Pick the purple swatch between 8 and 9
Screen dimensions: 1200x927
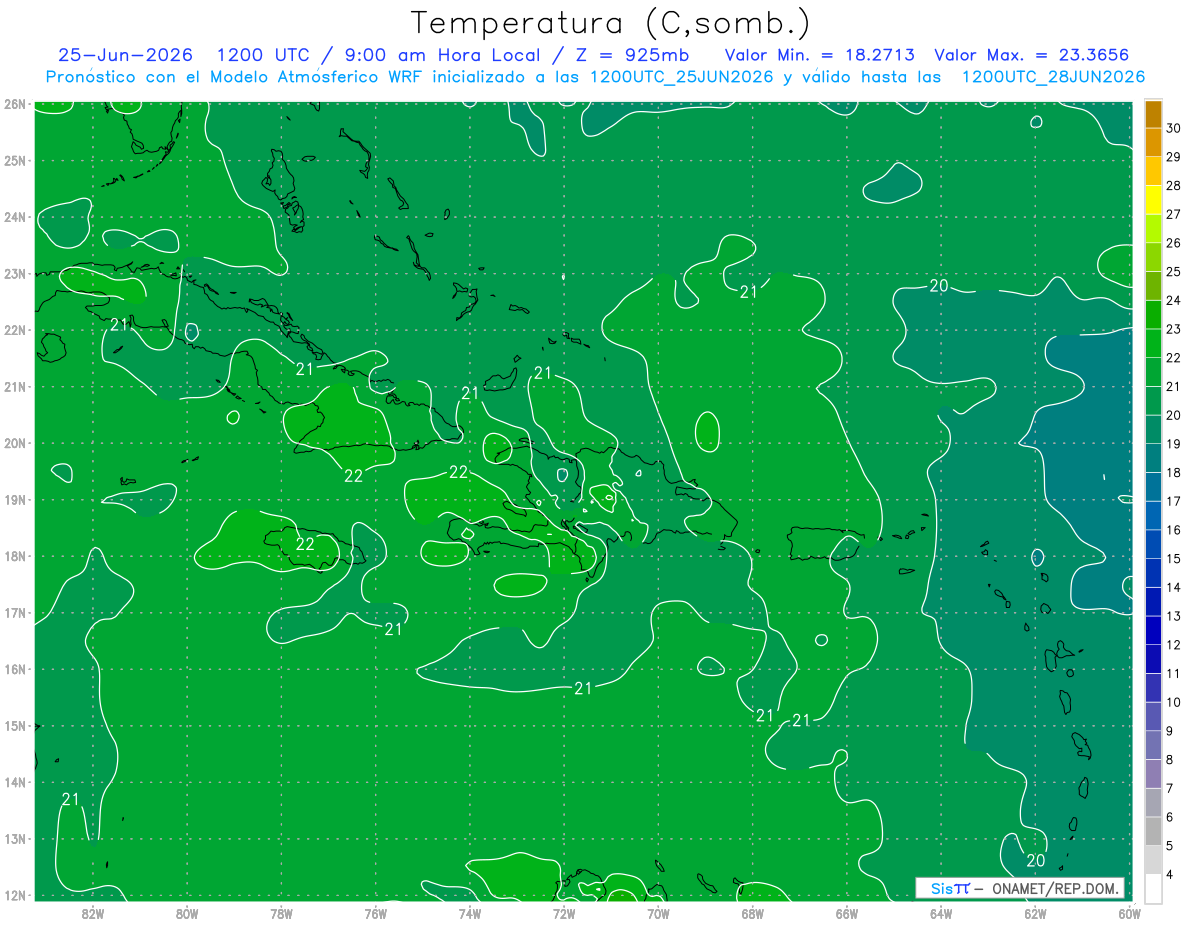[1153, 745]
